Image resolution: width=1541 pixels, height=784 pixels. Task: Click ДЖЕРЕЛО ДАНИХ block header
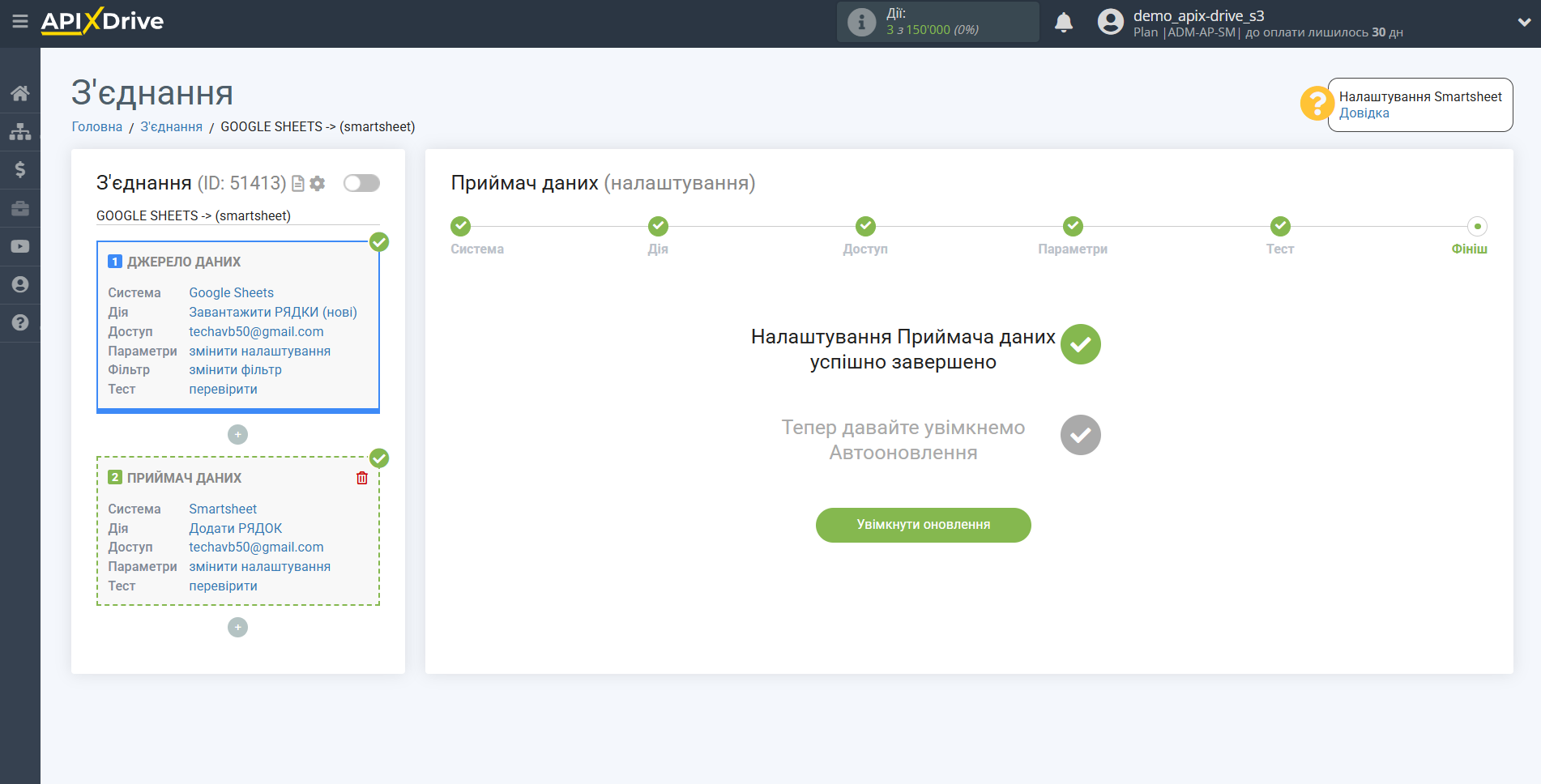pos(184,262)
